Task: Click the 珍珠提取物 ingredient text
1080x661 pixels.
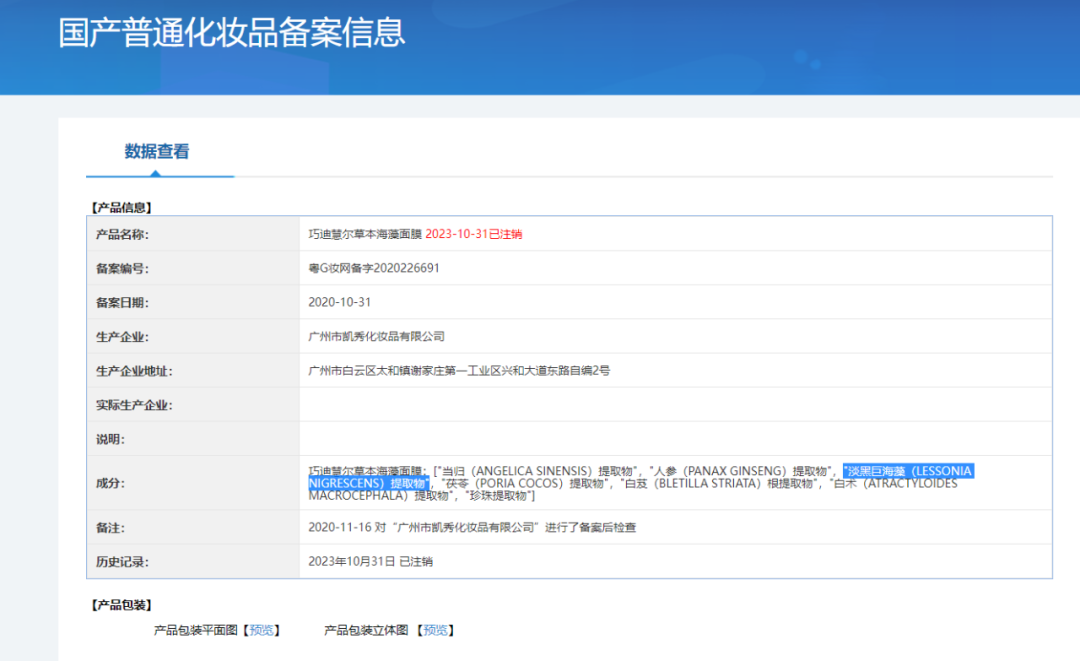Action: point(499,496)
